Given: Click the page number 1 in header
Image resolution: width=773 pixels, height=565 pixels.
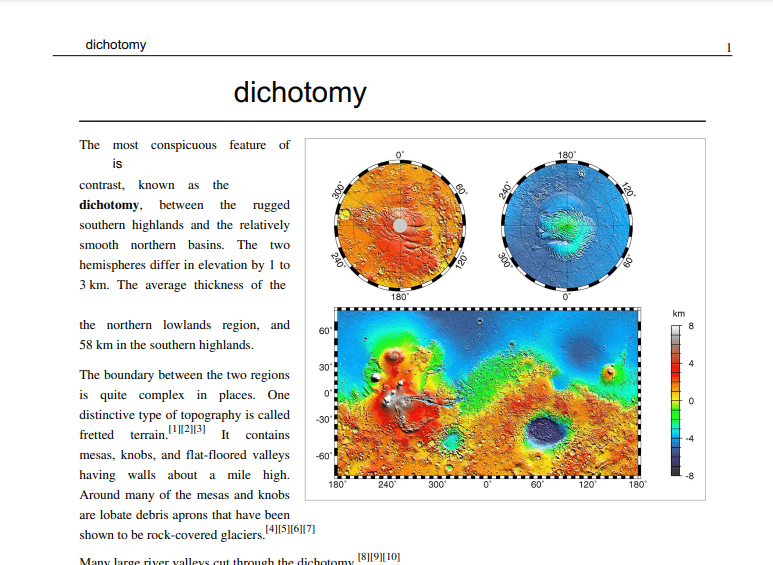Looking at the screenshot, I should [x=728, y=48].
